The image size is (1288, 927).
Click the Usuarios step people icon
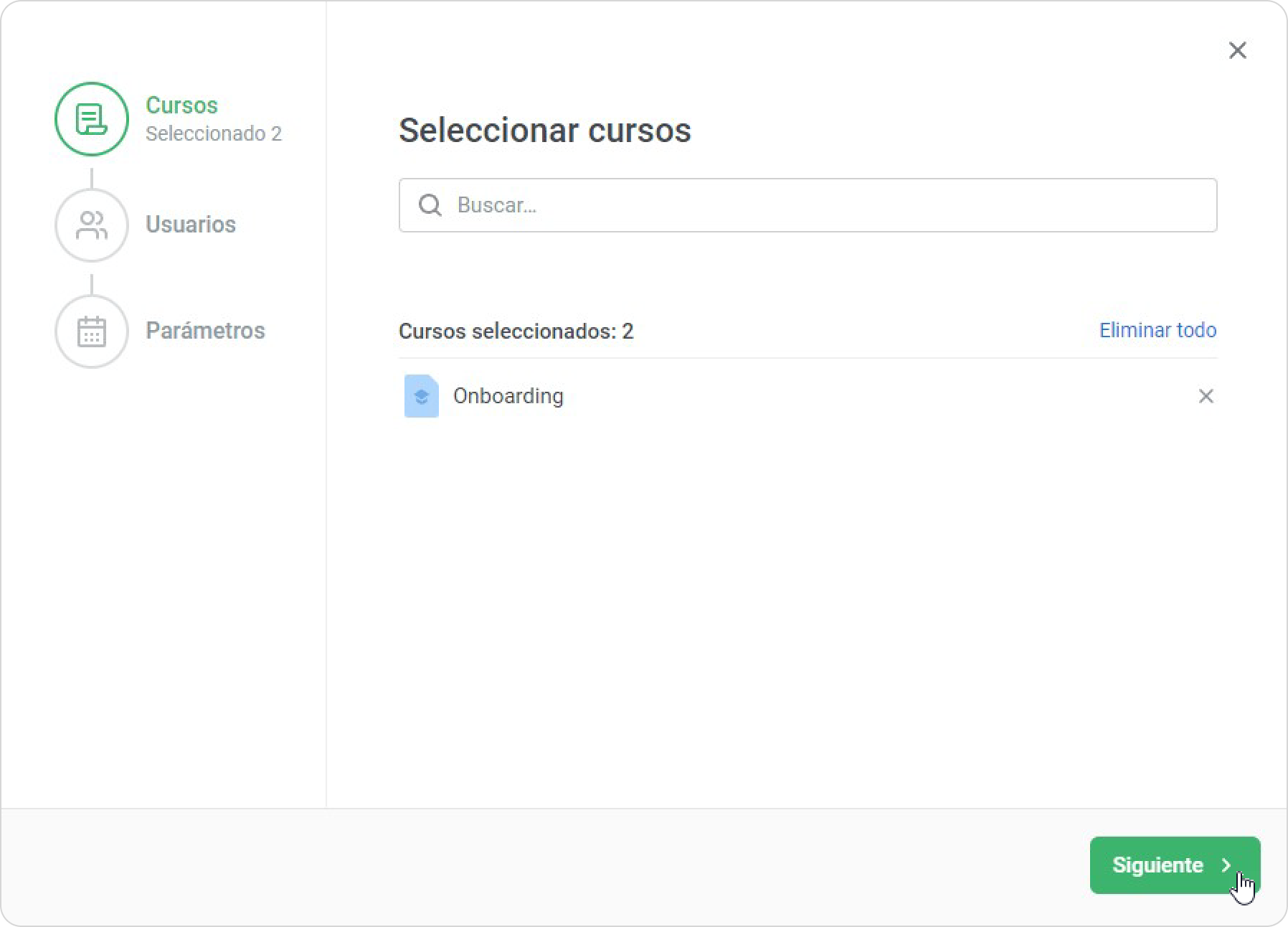point(91,225)
